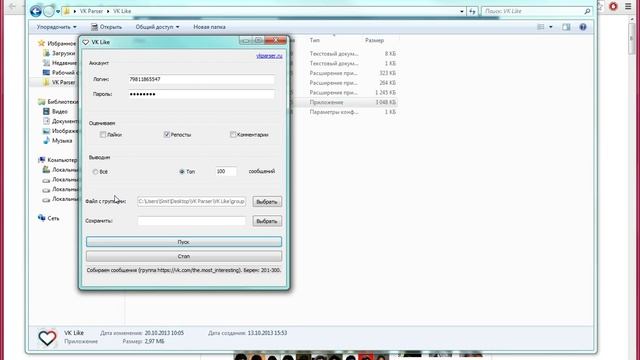Open the Общий доступ dropdown
The height and width of the screenshot is (360, 640).
tap(158, 27)
